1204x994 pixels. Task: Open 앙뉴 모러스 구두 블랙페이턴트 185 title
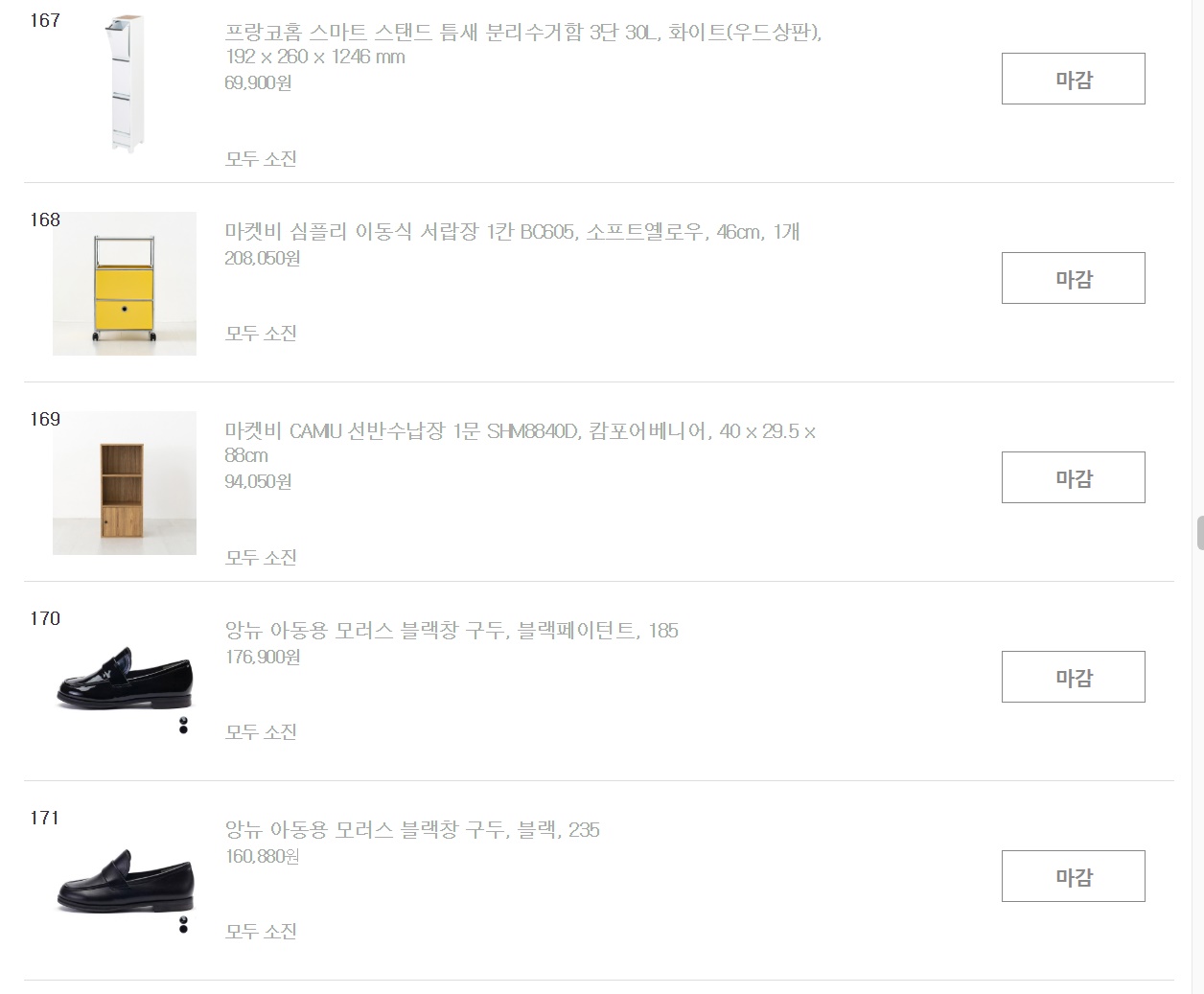click(x=451, y=631)
